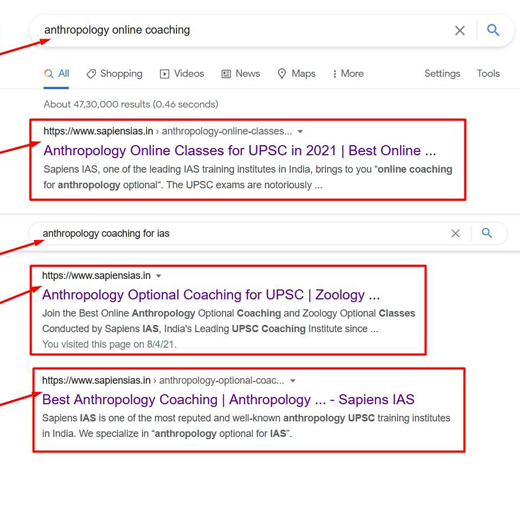520x530 pixels.
Task: Expand dropdown arrow beside plain sapiensias.in URL
Action: pos(158,276)
